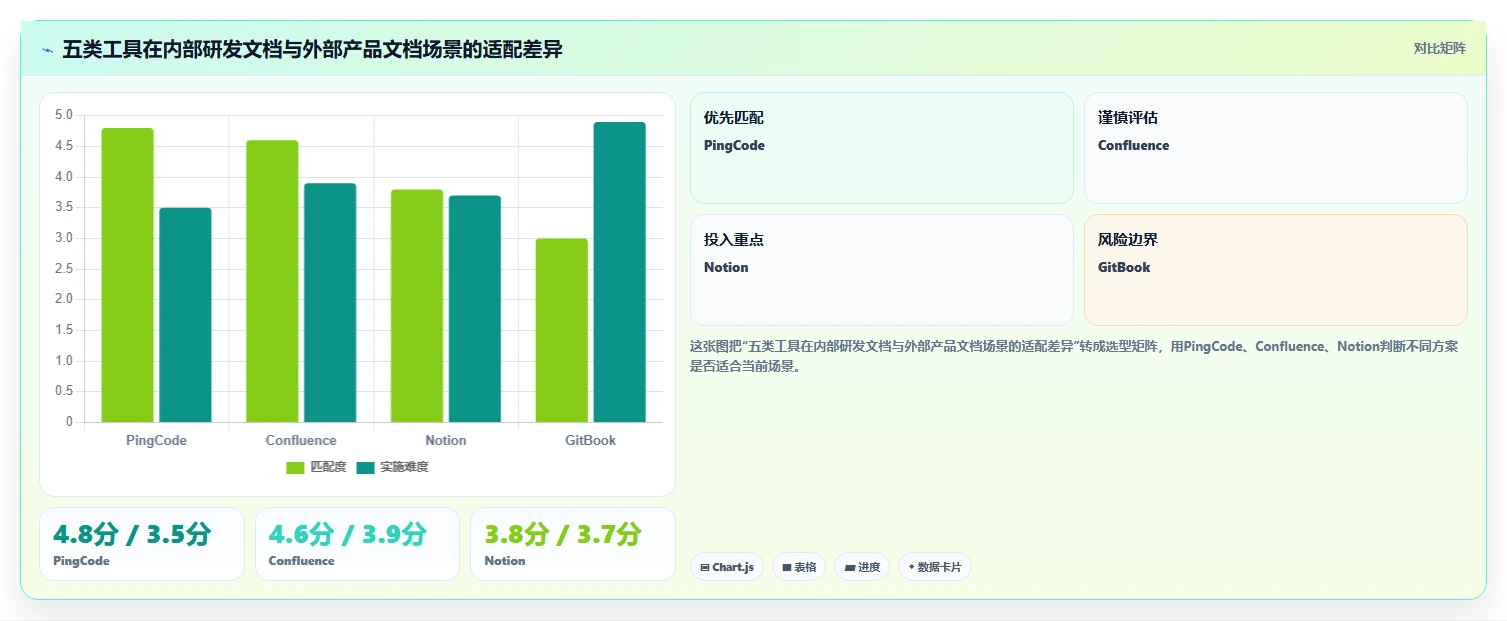Open the 谨慎评估 Confluence card
Image resolution: width=1507 pixels, height=621 pixels.
coord(1276,148)
